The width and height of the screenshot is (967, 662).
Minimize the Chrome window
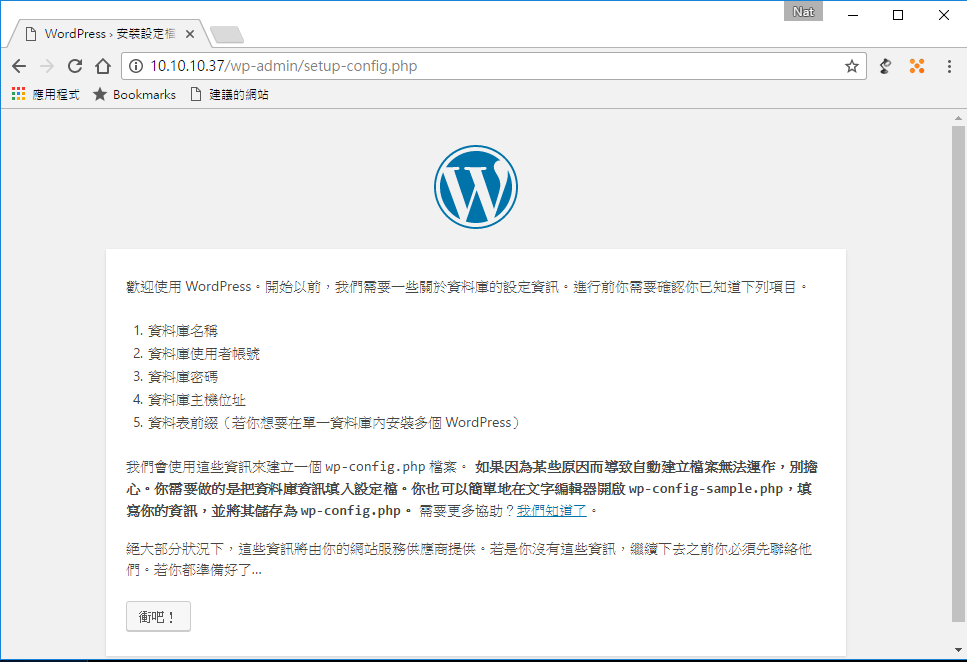coord(853,15)
